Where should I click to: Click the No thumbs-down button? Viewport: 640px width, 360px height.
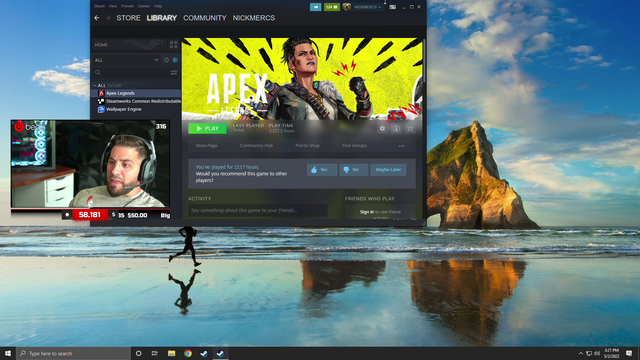(353, 169)
